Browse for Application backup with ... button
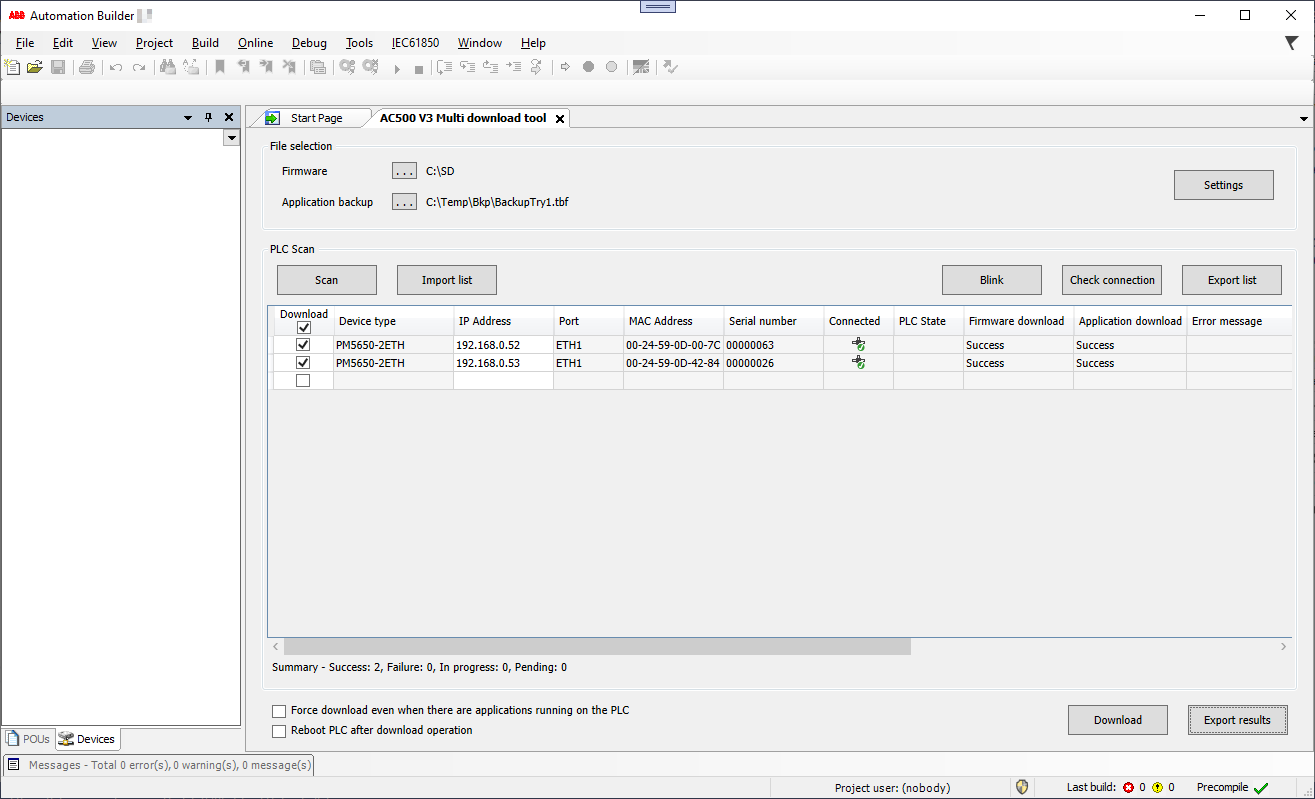1315x799 pixels. [404, 202]
